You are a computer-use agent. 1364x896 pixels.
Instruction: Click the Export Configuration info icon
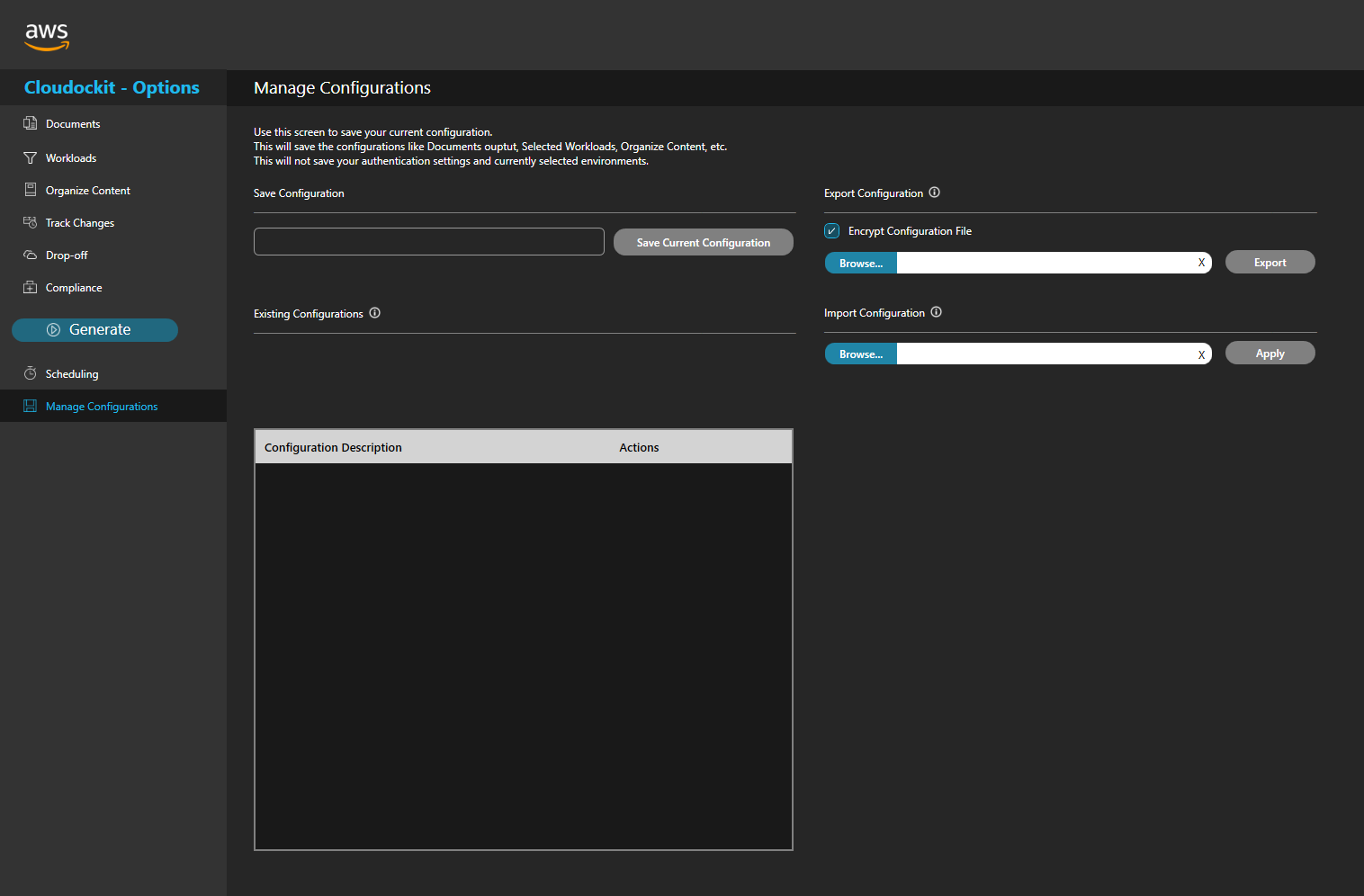click(x=934, y=193)
